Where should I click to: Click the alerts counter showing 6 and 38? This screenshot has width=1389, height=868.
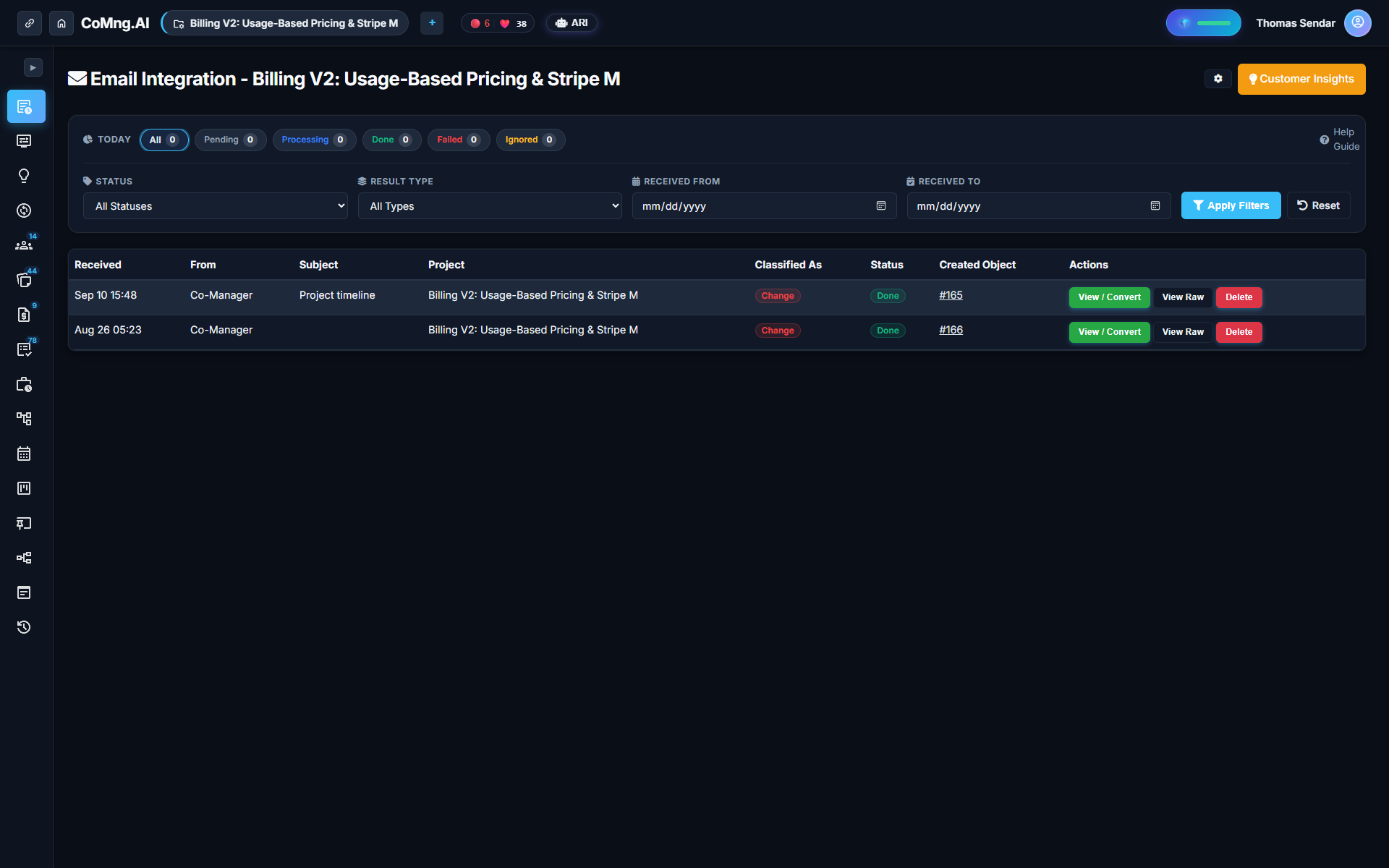(x=498, y=23)
